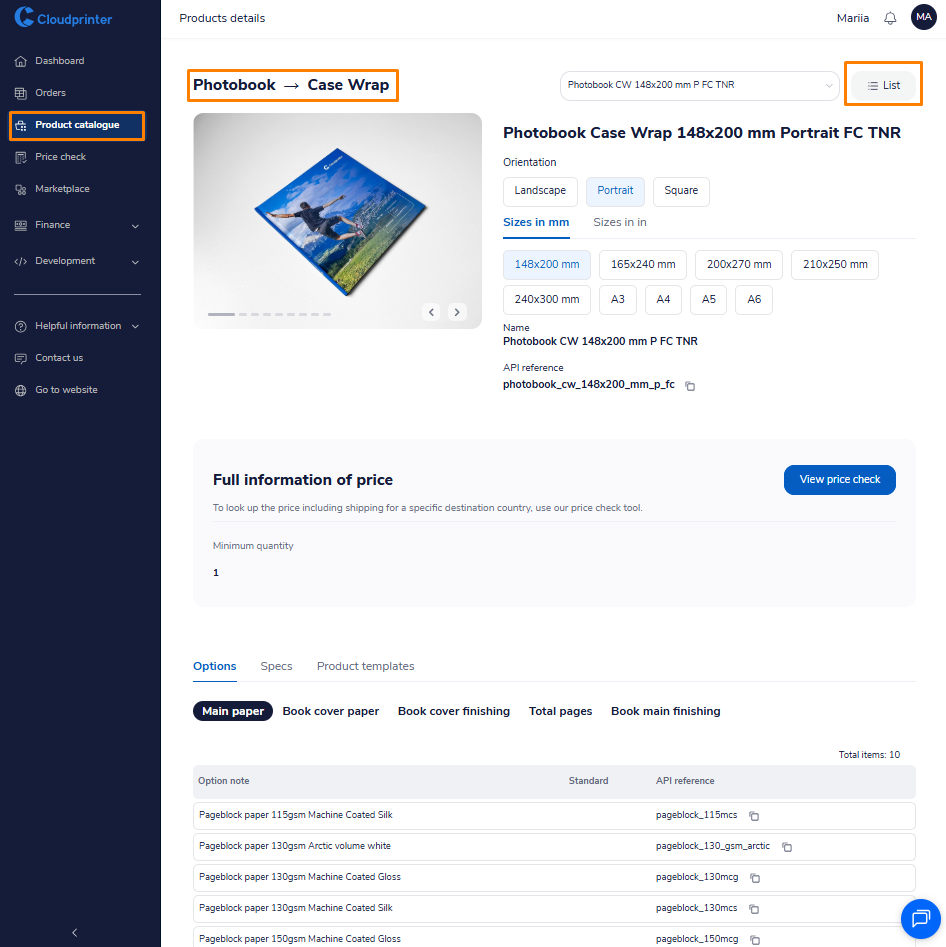Choose size A3
946x947 pixels.
coord(617,300)
